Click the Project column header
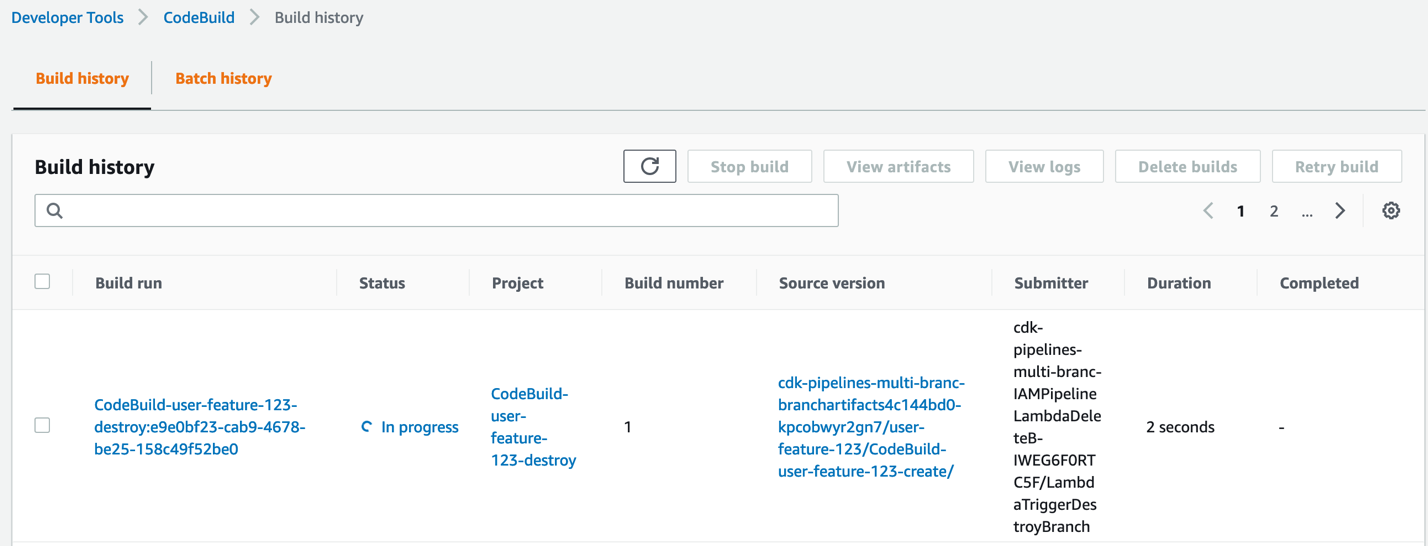This screenshot has height=546, width=1428. pyautogui.click(x=518, y=283)
